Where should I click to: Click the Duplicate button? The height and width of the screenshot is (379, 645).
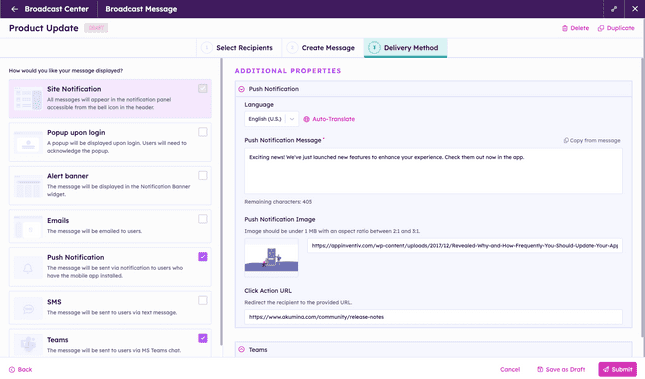[x=616, y=28]
